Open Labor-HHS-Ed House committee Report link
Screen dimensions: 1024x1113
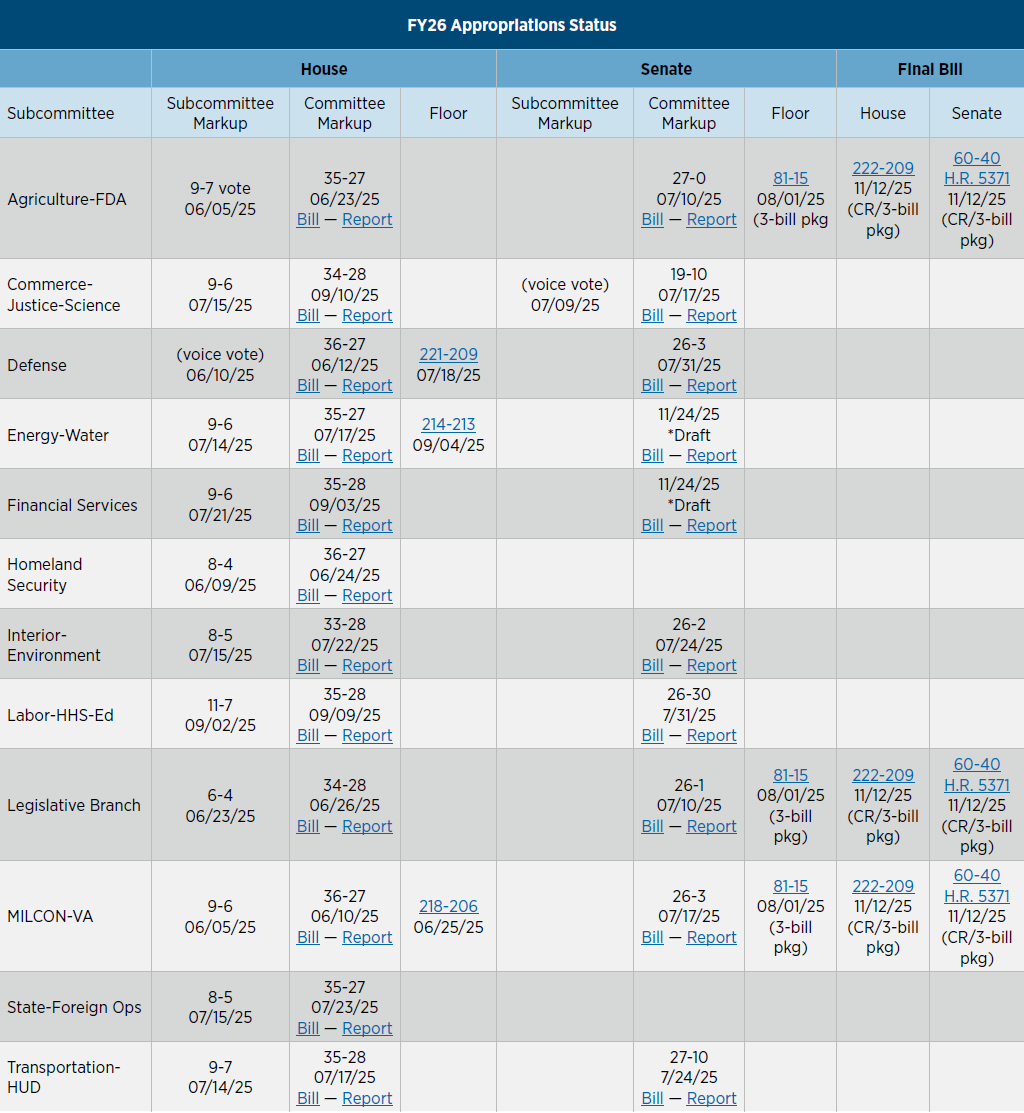point(367,735)
